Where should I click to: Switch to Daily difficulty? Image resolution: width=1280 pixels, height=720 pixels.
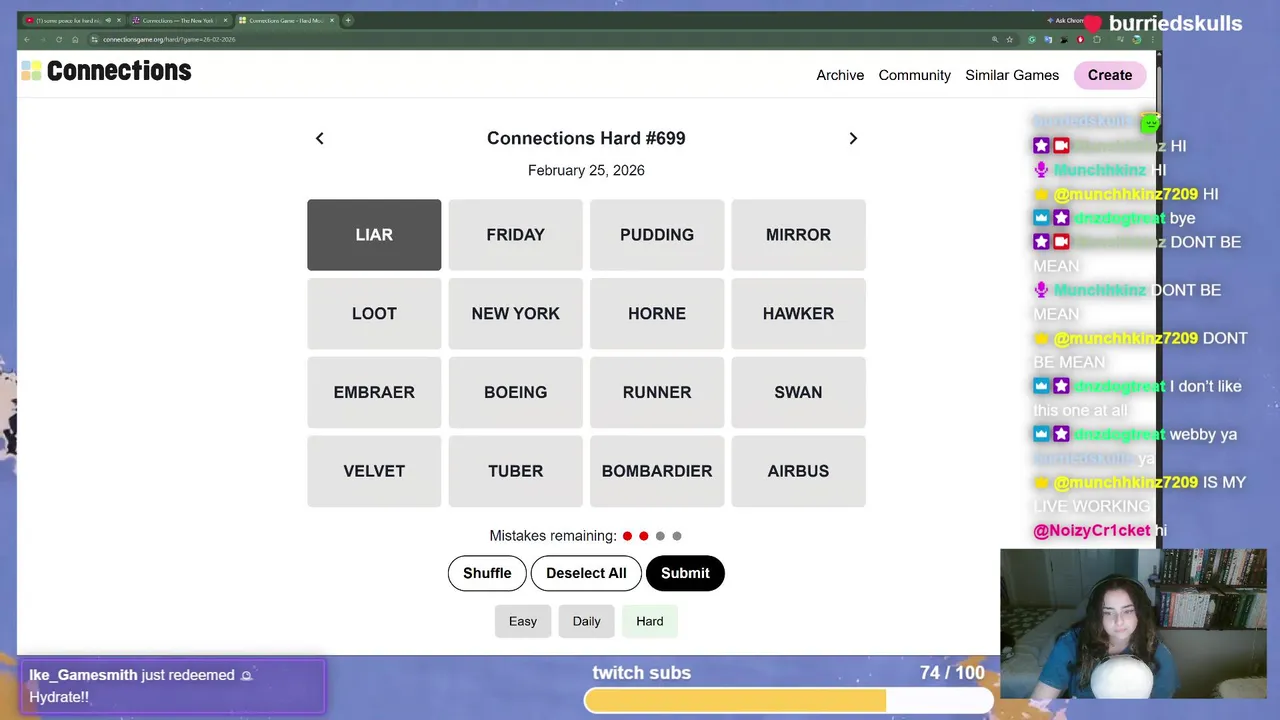[x=587, y=621]
